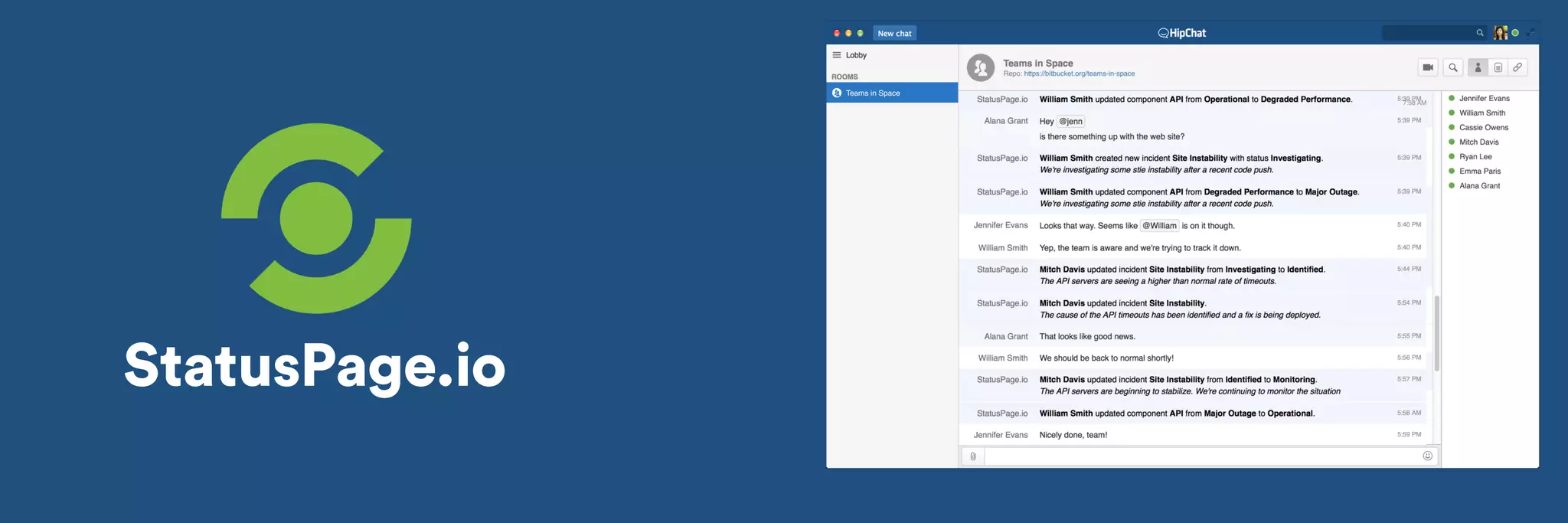Click the user avatar in the title bar
1568x523 pixels.
click(1501, 33)
